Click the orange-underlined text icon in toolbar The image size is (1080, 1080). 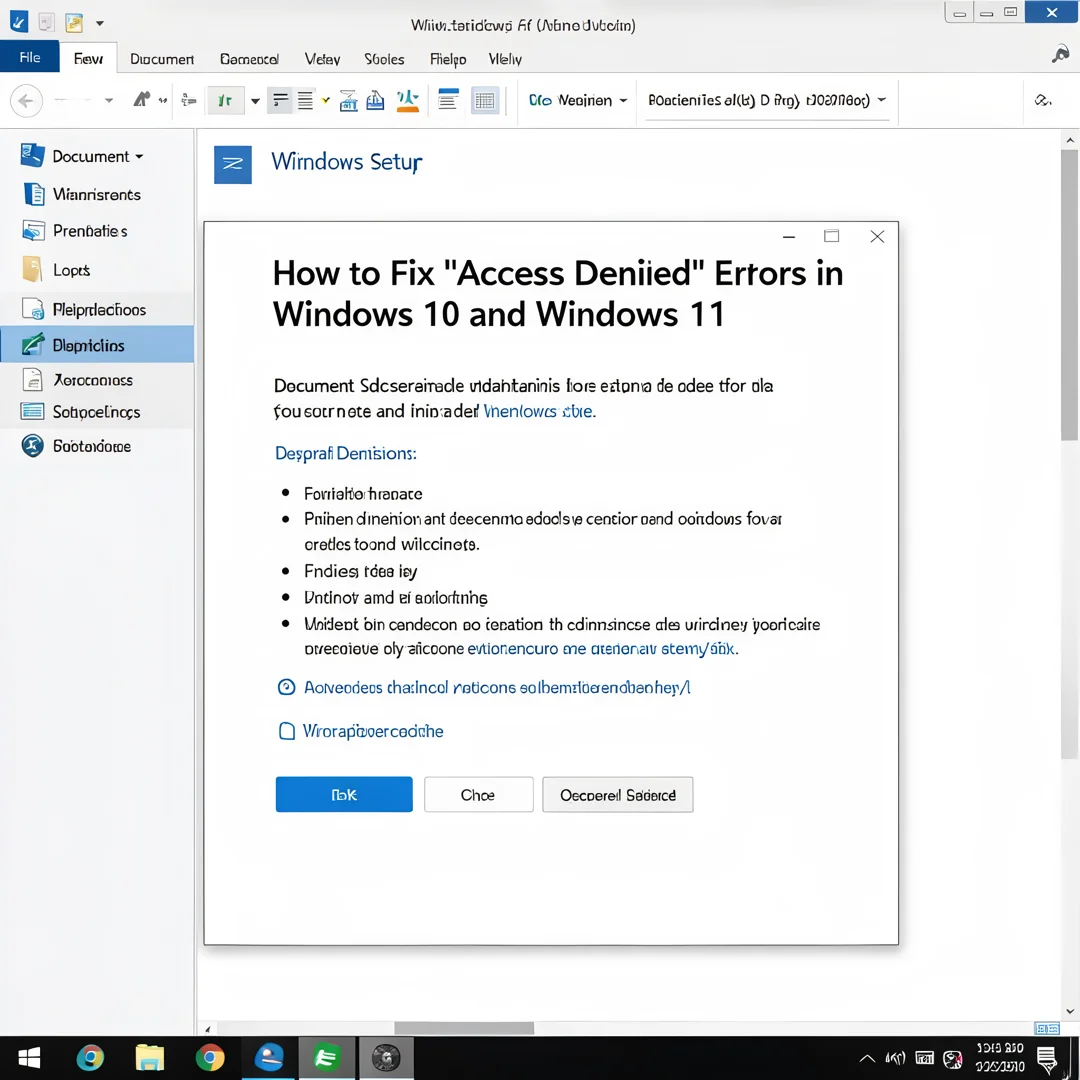[407, 101]
